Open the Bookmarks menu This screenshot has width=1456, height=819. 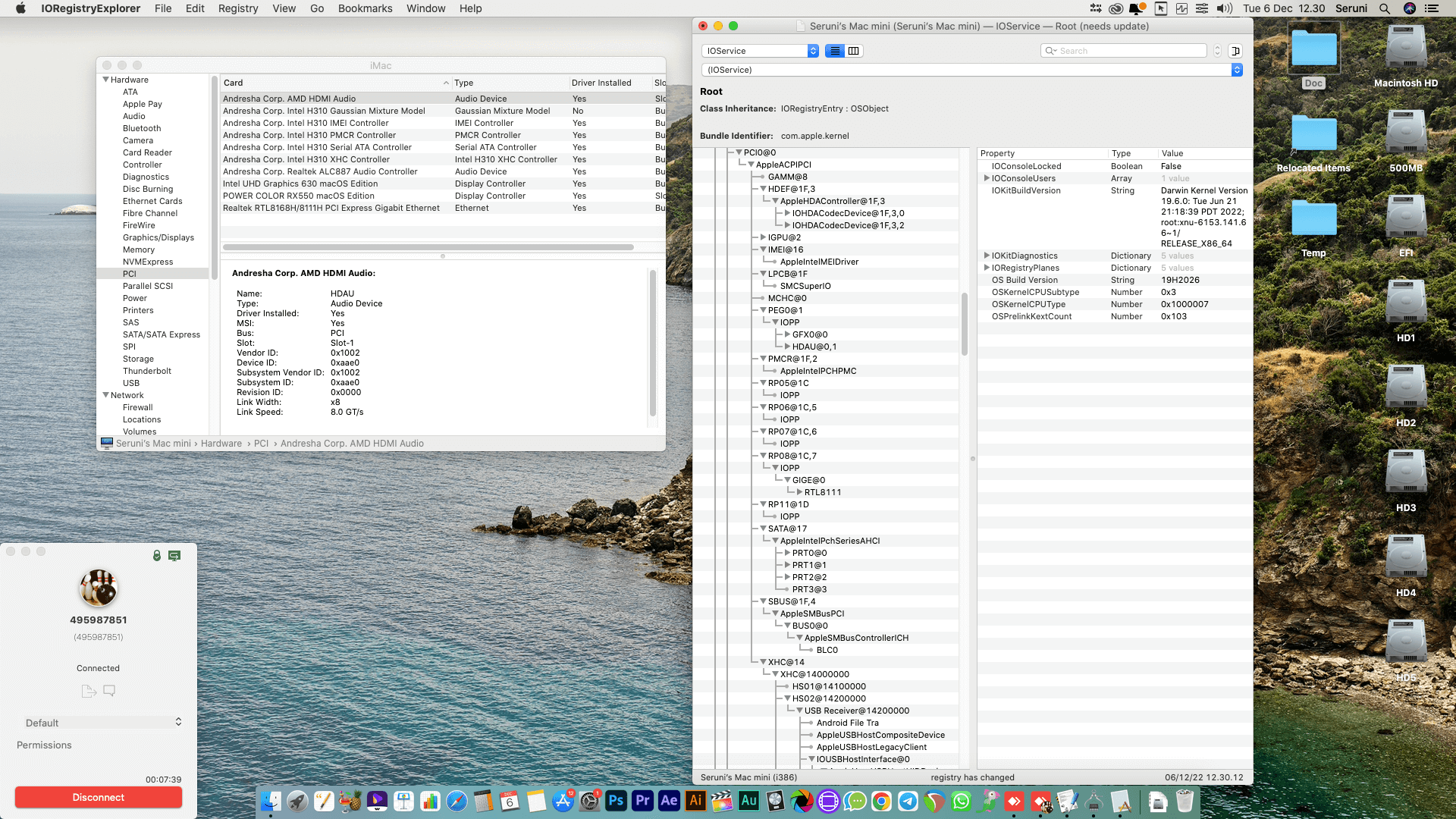pyautogui.click(x=365, y=8)
